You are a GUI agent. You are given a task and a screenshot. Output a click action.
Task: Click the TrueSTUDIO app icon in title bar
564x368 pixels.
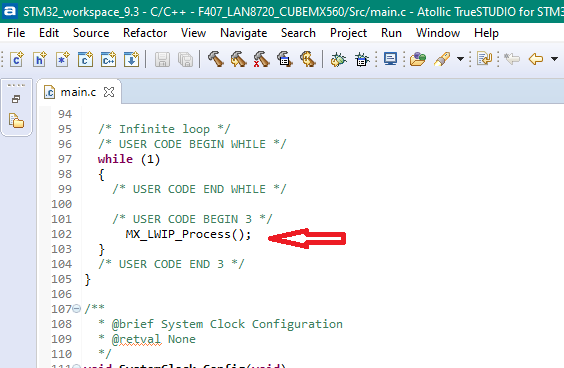pos(9,11)
